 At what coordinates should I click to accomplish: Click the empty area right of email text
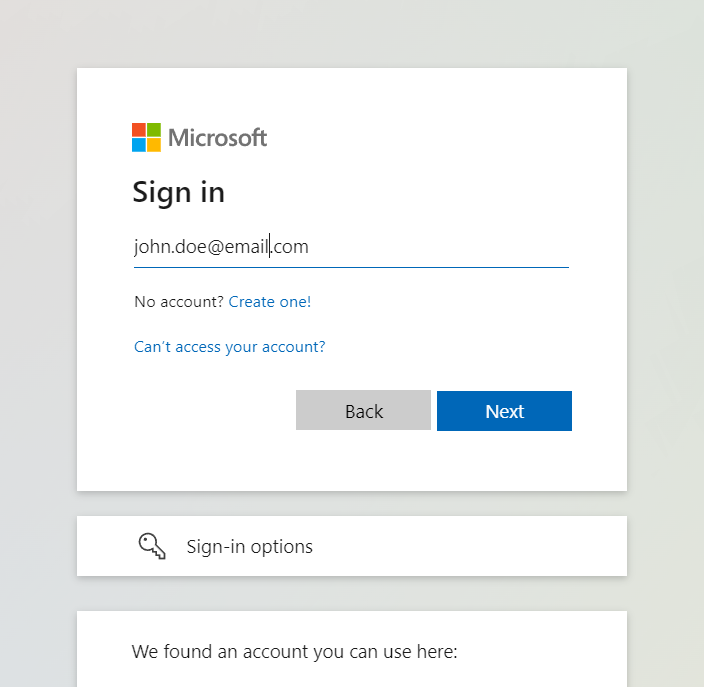coord(439,247)
